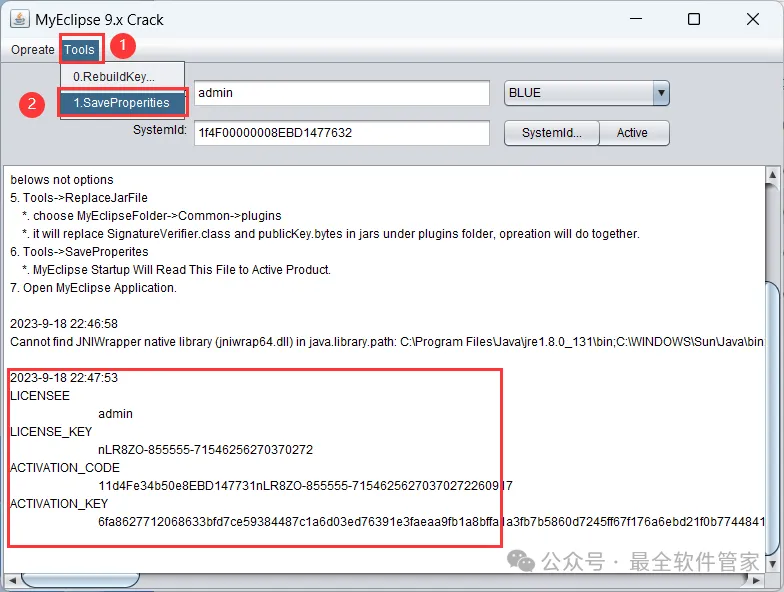The width and height of the screenshot is (784, 592).
Task: Click horizontal scrollbar left arrow
Action: (12, 580)
